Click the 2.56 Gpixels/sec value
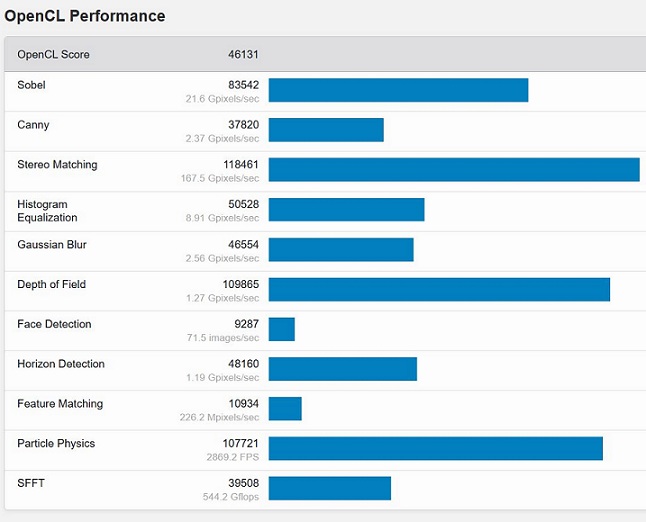 [x=222, y=258]
